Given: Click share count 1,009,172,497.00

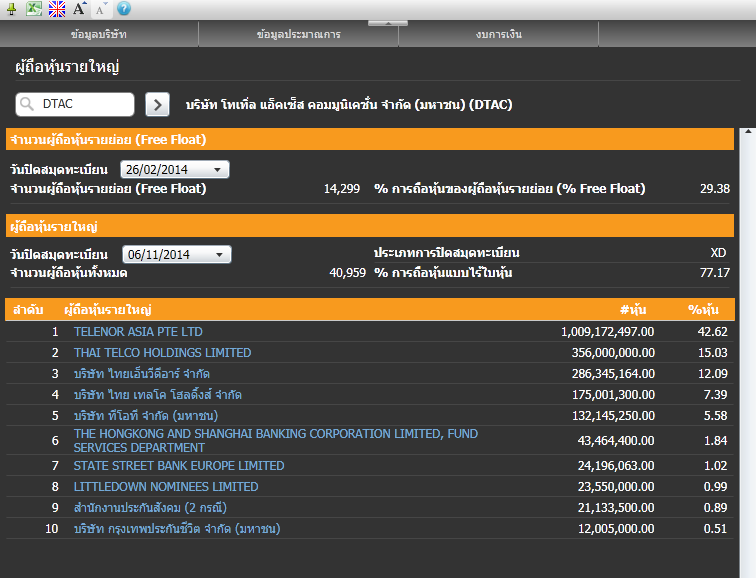Looking at the screenshot, I should pos(608,332).
